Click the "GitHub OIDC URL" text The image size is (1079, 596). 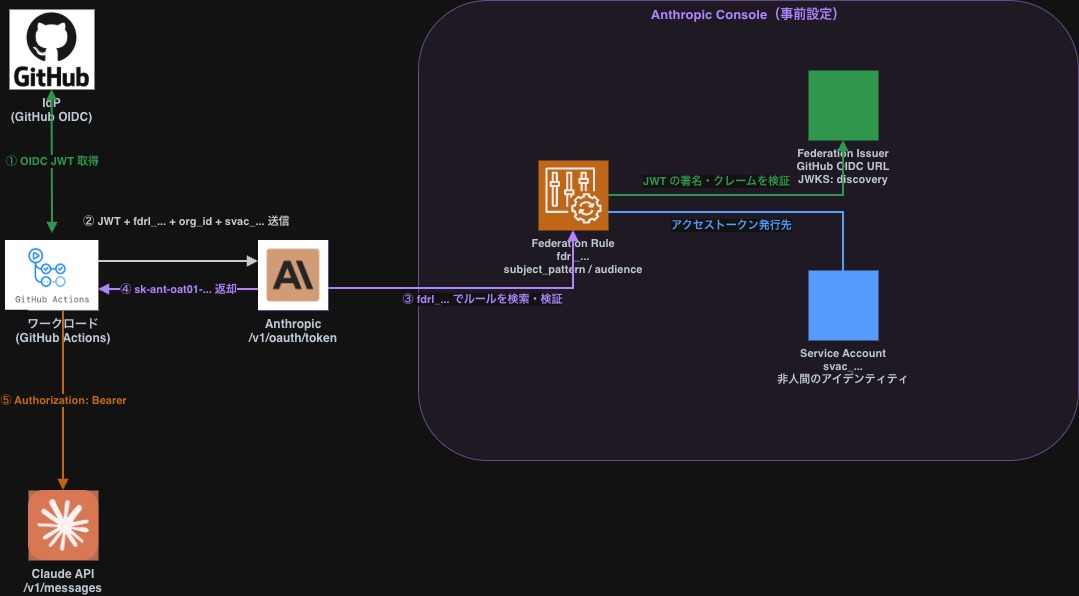tap(843, 166)
